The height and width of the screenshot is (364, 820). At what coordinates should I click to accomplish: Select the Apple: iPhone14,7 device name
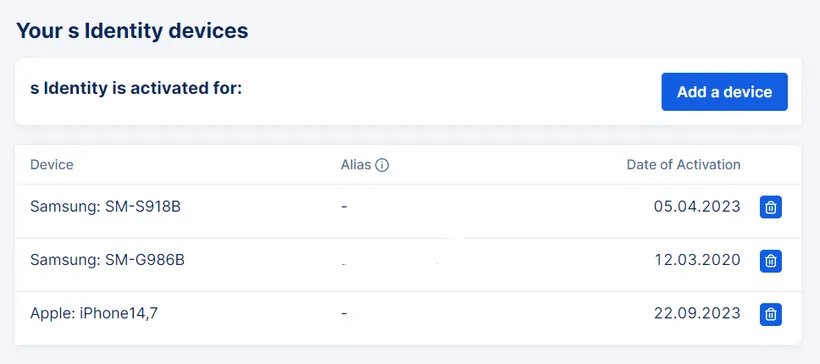[x=94, y=313]
